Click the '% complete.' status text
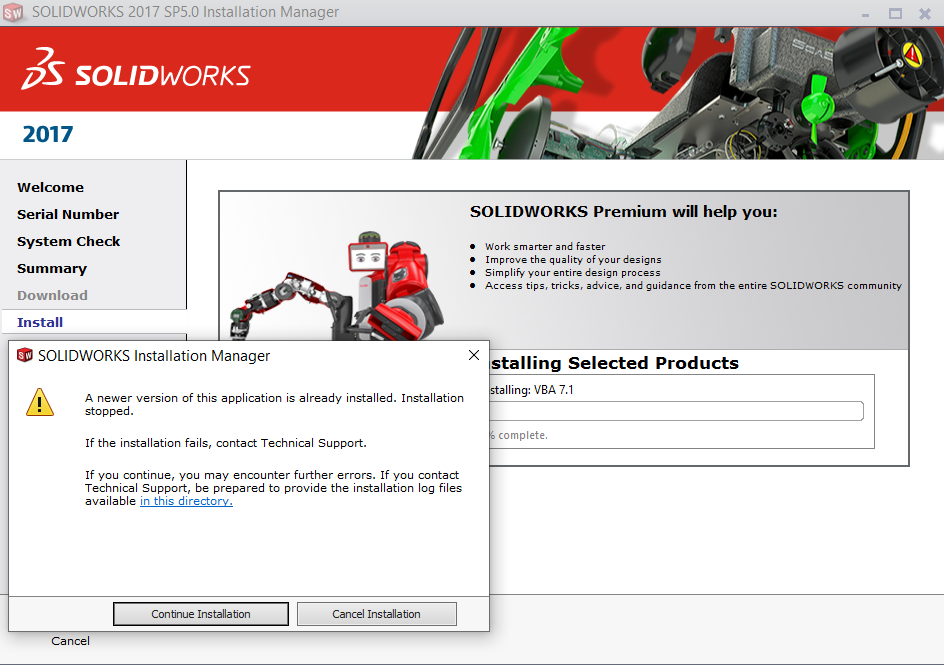The image size is (944, 665). [518, 435]
